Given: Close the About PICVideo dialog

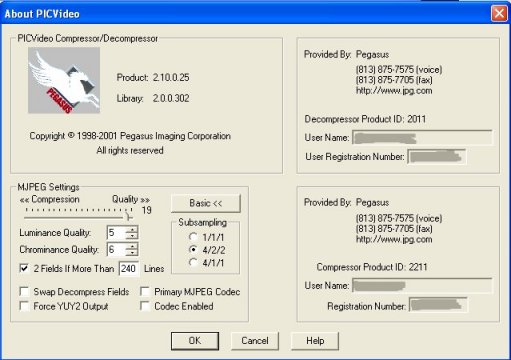Looking at the screenshot, I should [499, 14].
